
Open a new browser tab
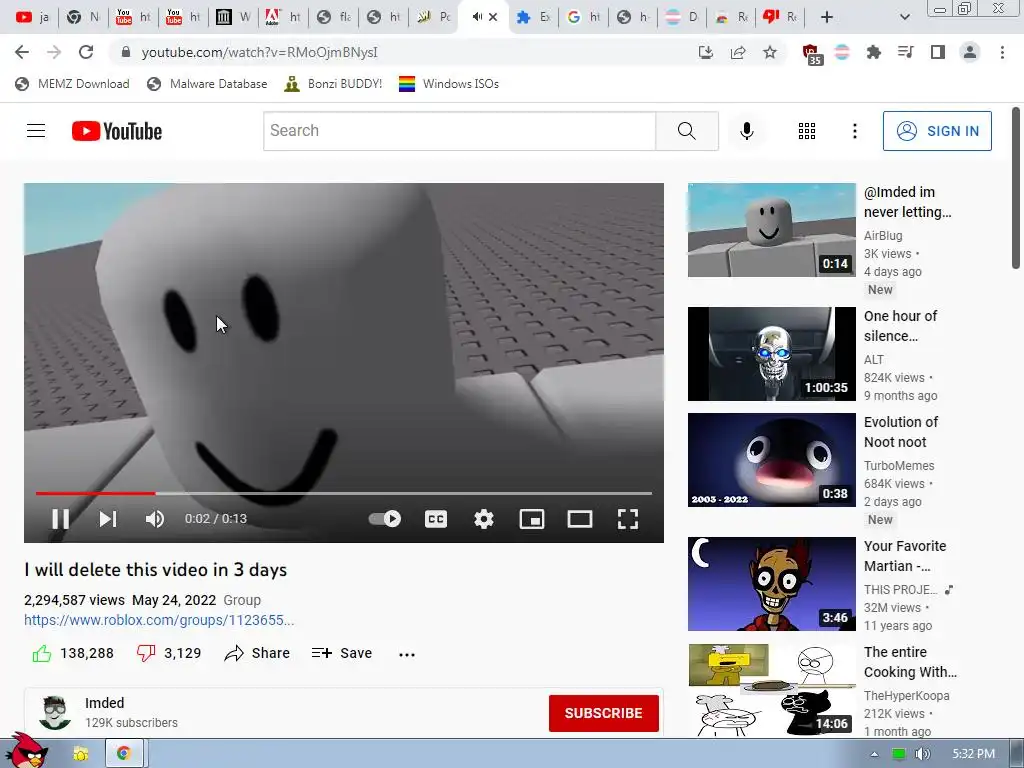point(827,17)
